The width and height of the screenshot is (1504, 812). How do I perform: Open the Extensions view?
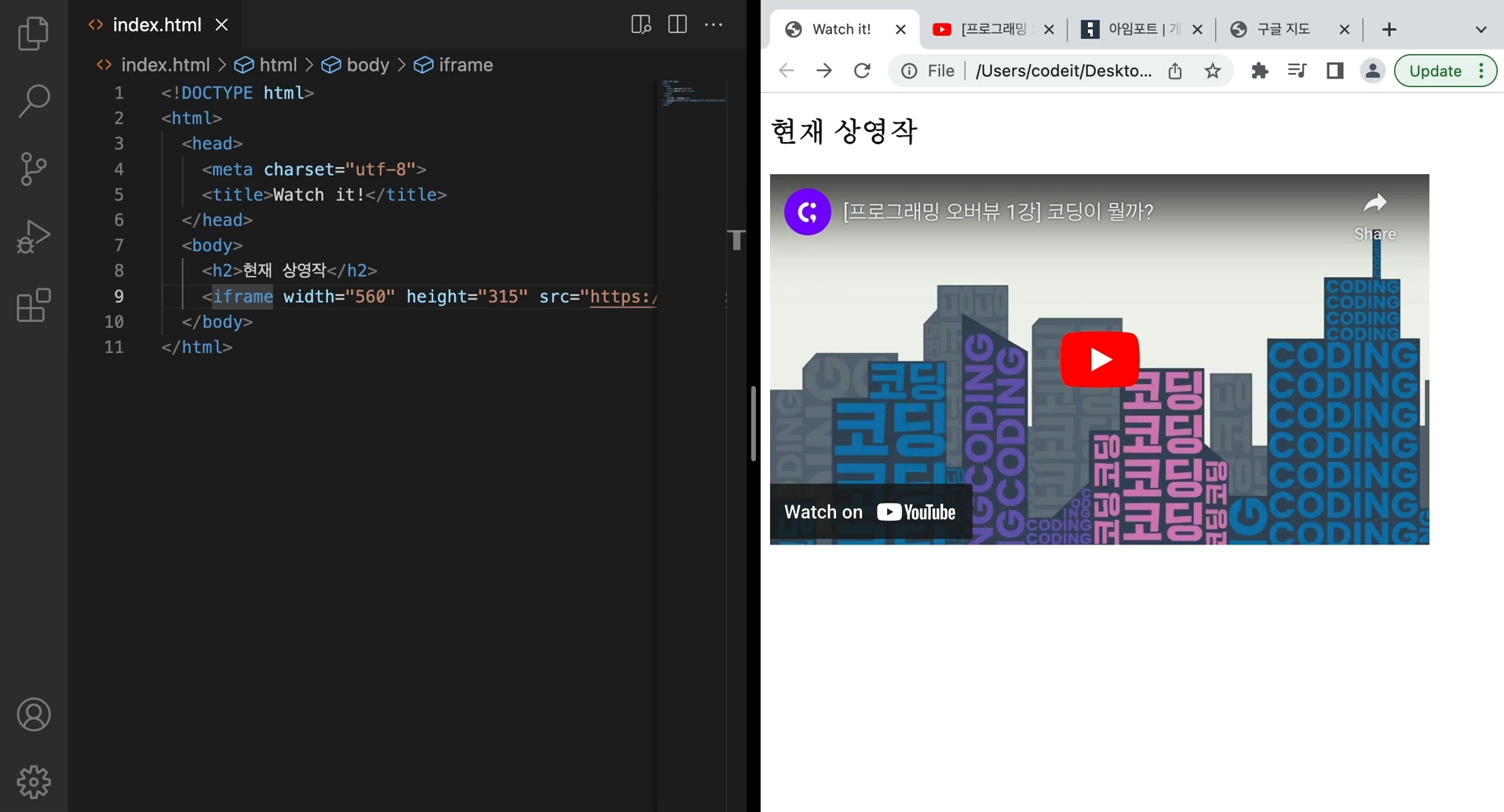click(x=34, y=304)
